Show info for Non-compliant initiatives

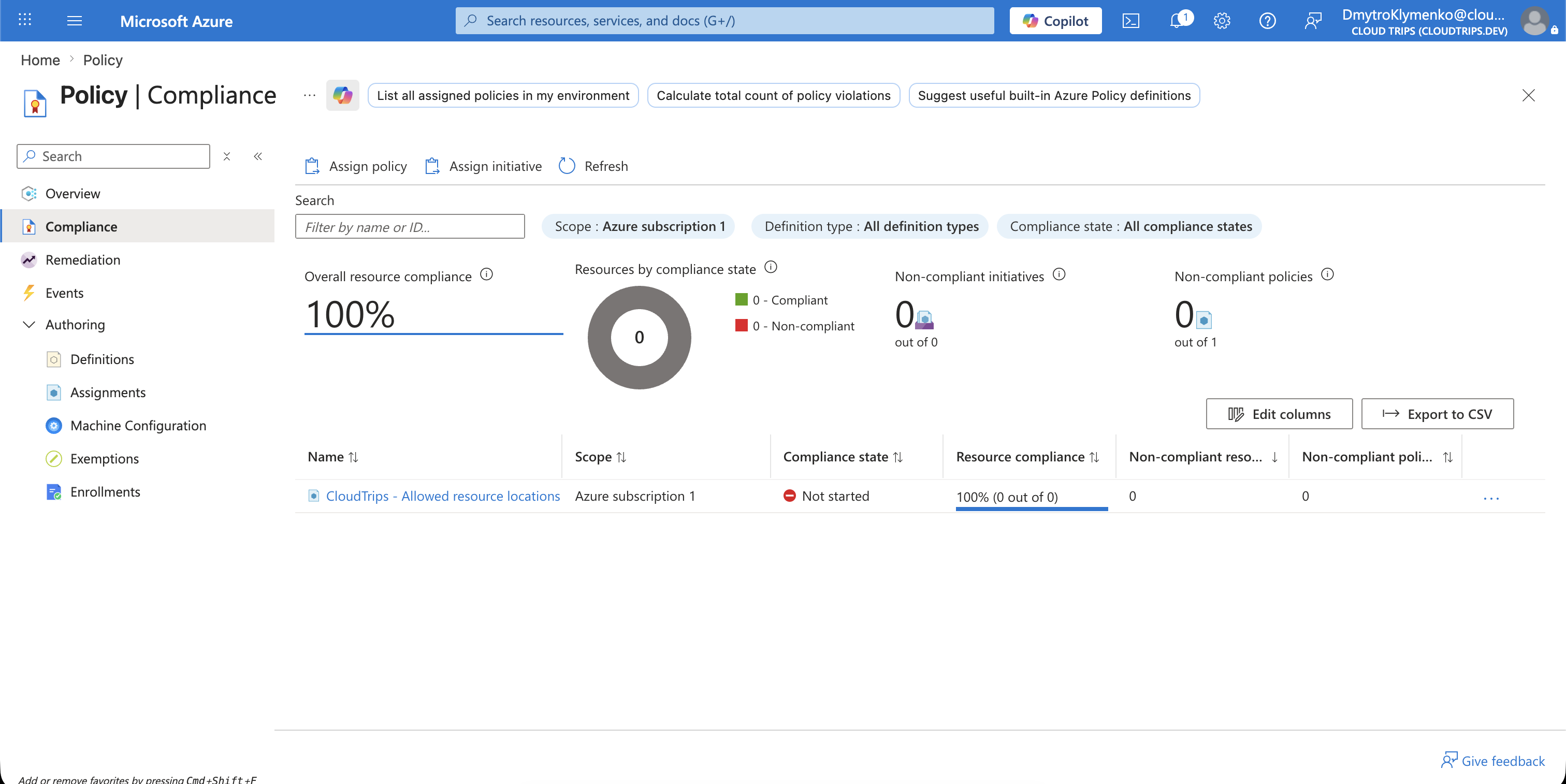coord(1059,274)
